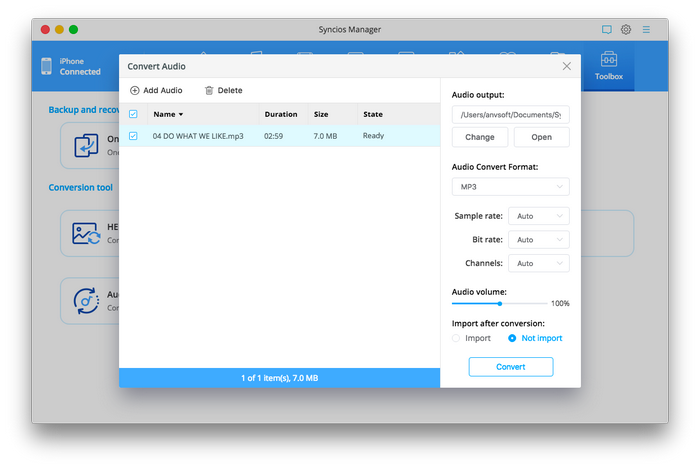Open the Audio converter icon
Viewport: 700px width, 469px height.
coord(86,301)
